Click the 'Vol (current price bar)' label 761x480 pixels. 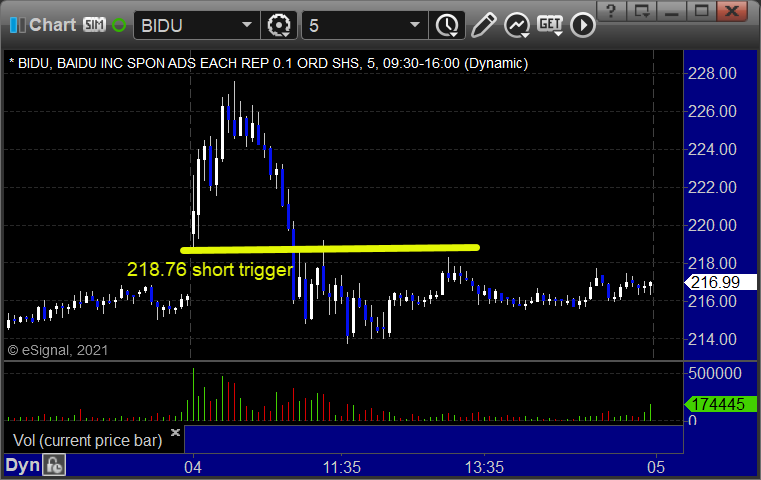pyautogui.click(x=87, y=440)
